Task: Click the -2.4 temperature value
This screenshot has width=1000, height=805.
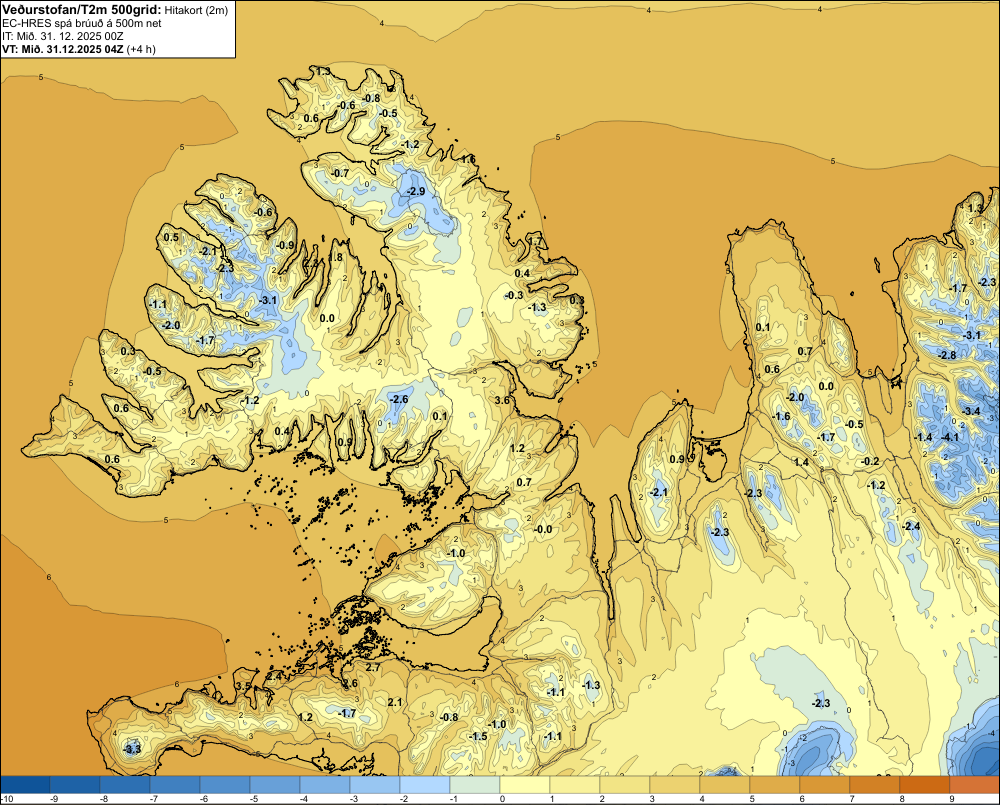Action: (911, 526)
